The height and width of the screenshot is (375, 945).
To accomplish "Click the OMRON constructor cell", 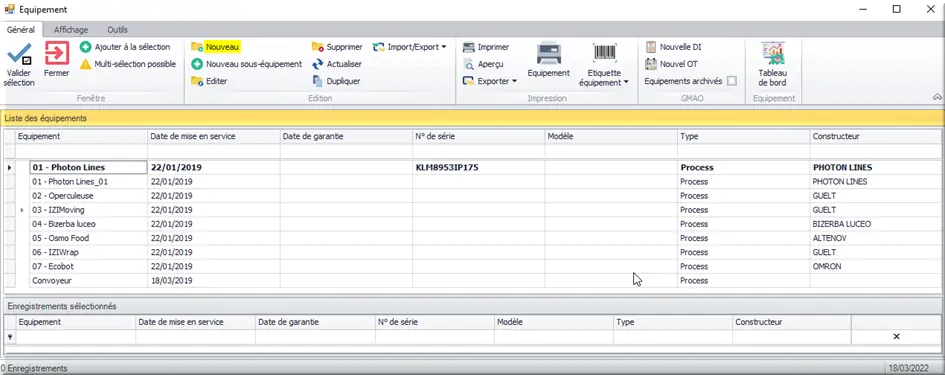I will pos(875,266).
